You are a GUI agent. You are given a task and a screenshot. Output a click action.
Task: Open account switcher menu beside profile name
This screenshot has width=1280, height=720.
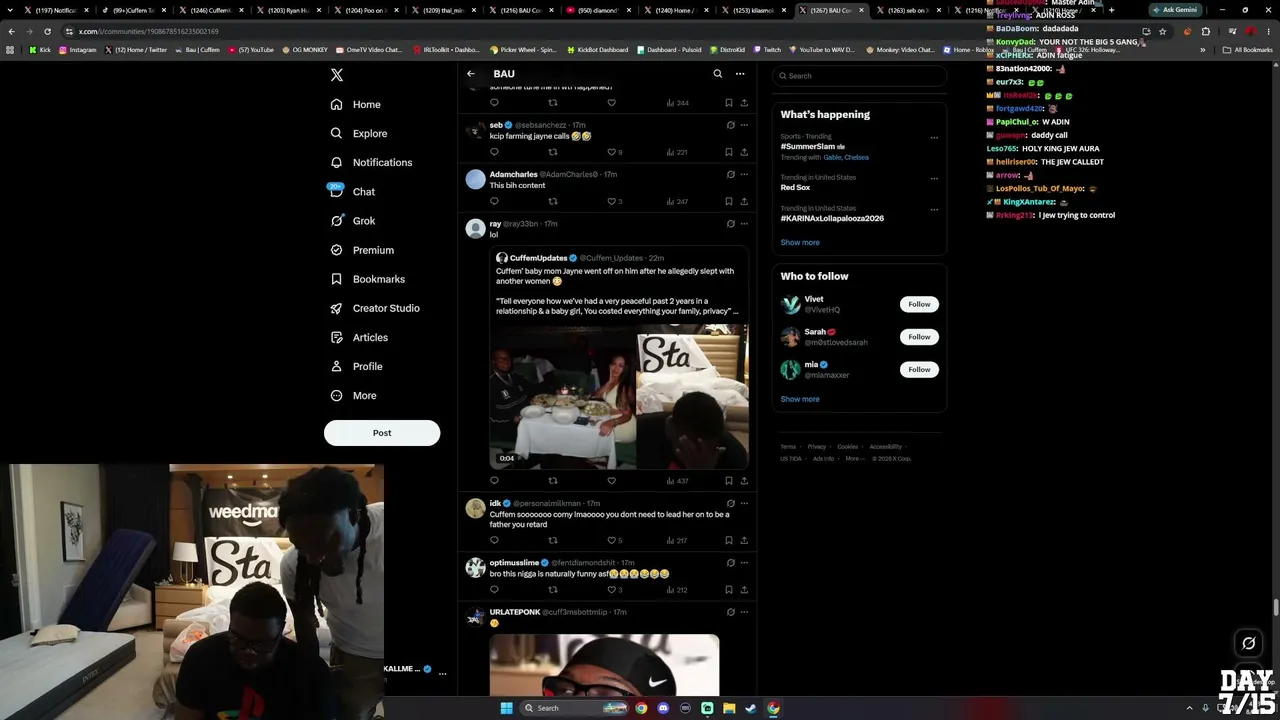coord(442,673)
